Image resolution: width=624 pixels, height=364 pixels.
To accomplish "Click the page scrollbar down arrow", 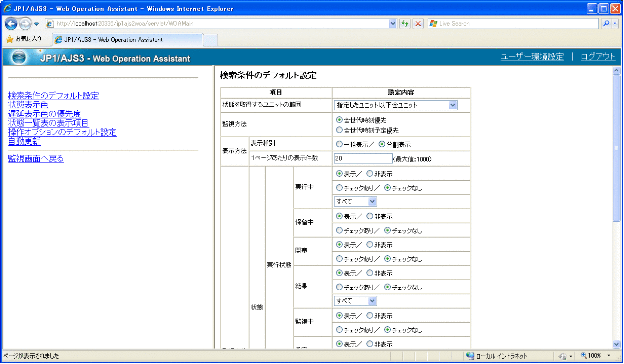I will click(616, 345).
